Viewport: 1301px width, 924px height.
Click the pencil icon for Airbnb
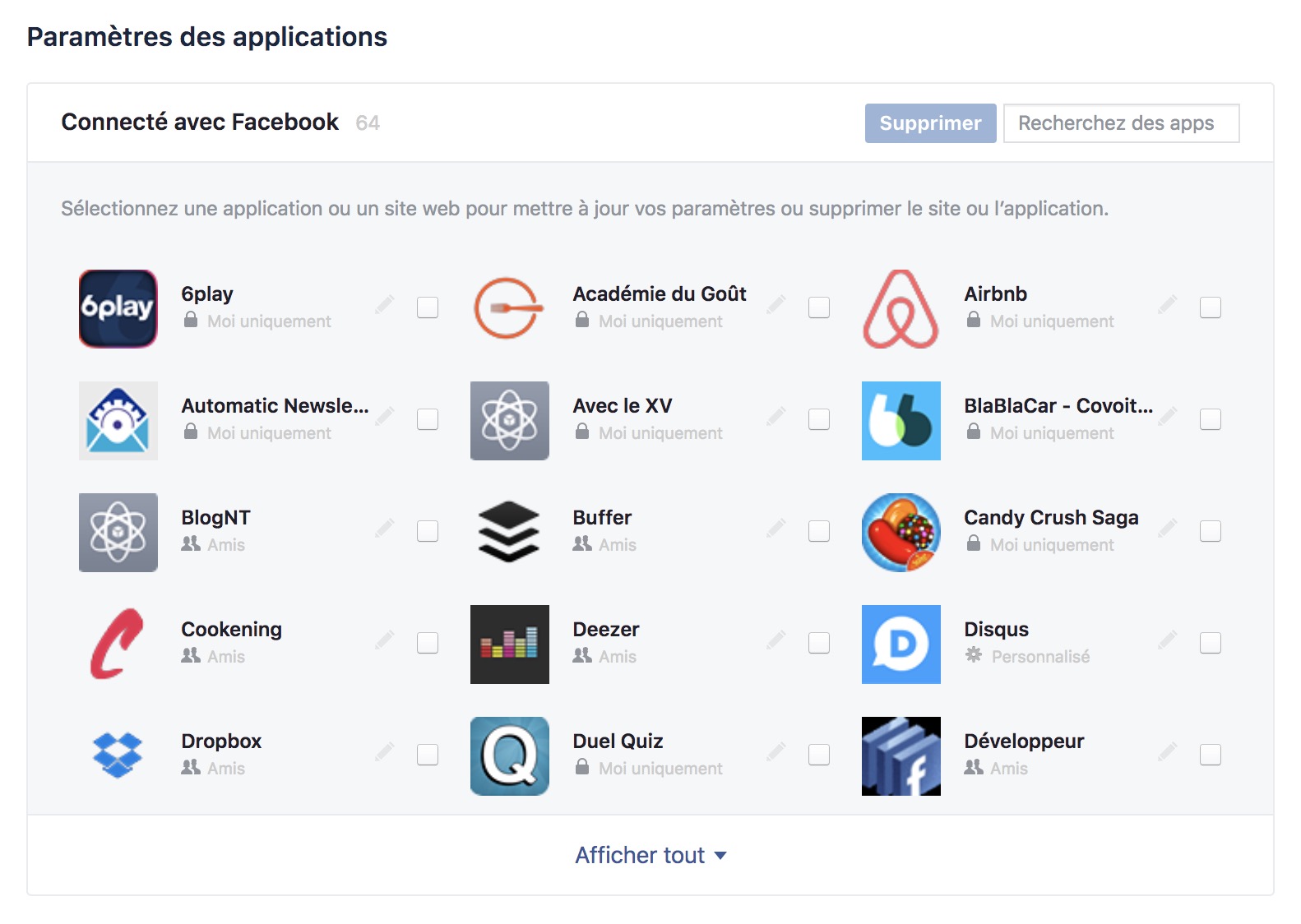(x=1168, y=305)
